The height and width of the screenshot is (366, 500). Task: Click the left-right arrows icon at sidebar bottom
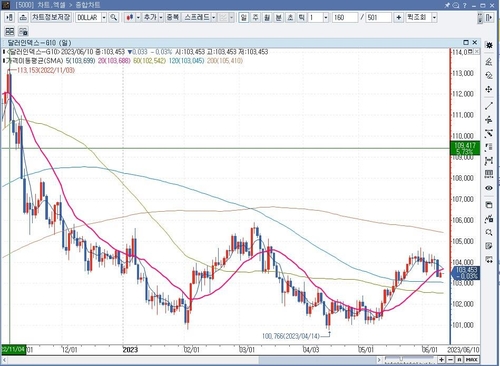coord(489,260)
